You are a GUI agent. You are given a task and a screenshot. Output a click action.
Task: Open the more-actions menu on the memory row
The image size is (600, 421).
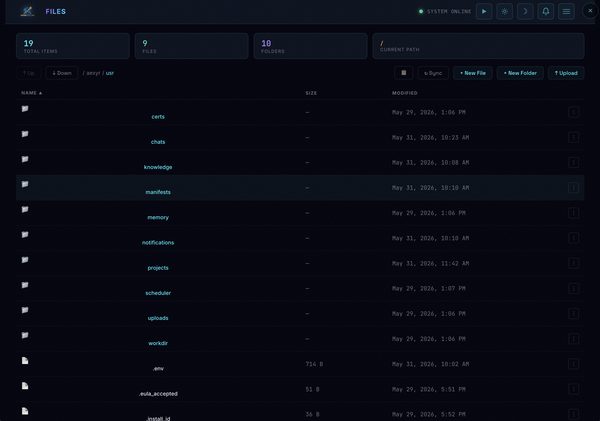click(573, 213)
